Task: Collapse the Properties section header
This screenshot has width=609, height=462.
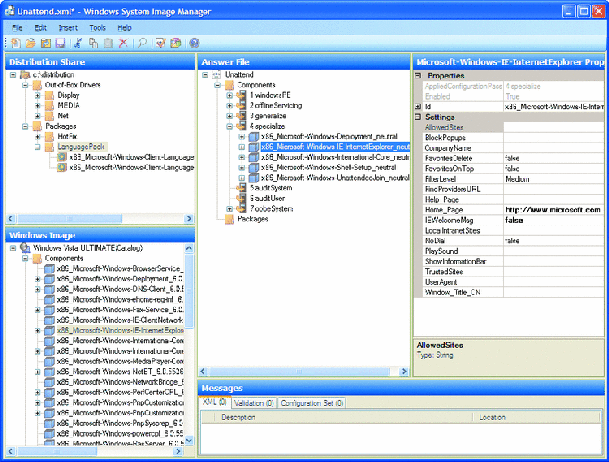Action: pos(418,75)
